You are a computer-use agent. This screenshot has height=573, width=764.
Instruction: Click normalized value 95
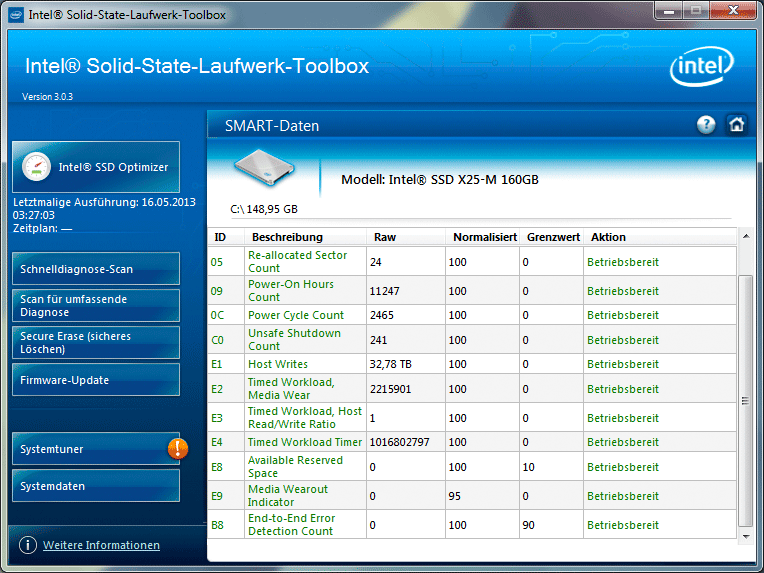pyautogui.click(x=454, y=496)
